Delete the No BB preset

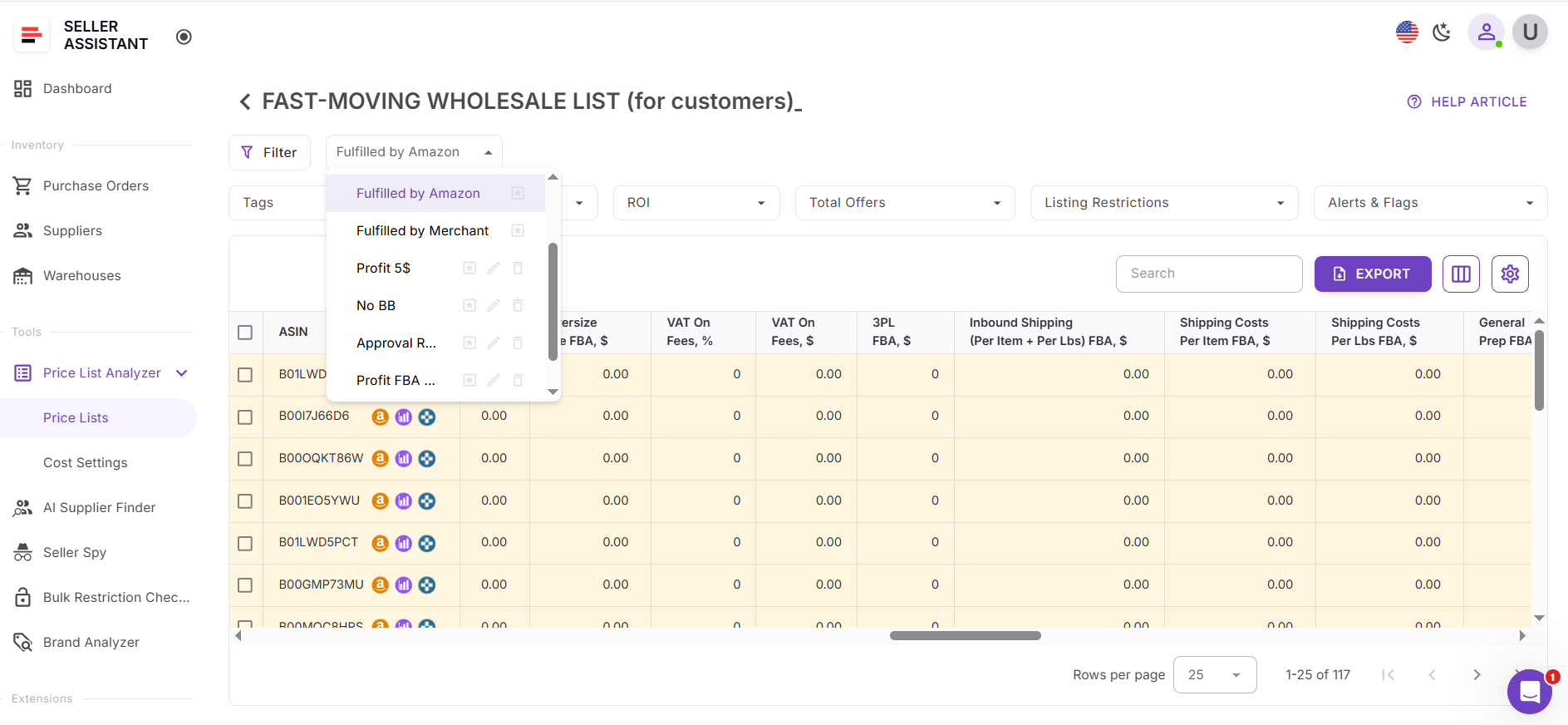[518, 305]
